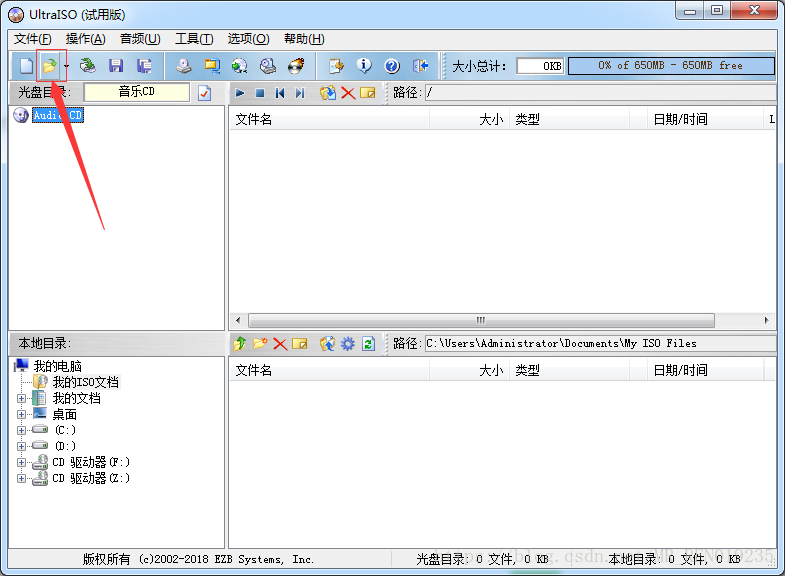Open the 工具(T) menu
785x576 pixels.
[x=194, y=39]
